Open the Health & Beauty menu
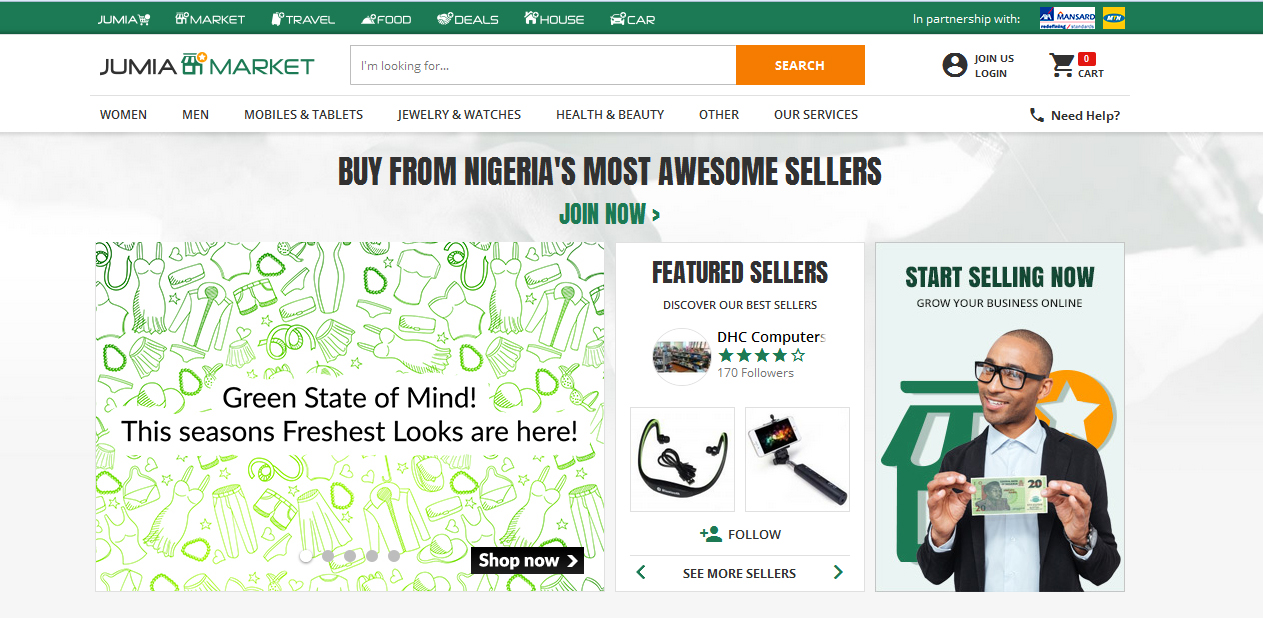Image resolution: width=1263 pixels, height=618 pixels. coord(610,115)
